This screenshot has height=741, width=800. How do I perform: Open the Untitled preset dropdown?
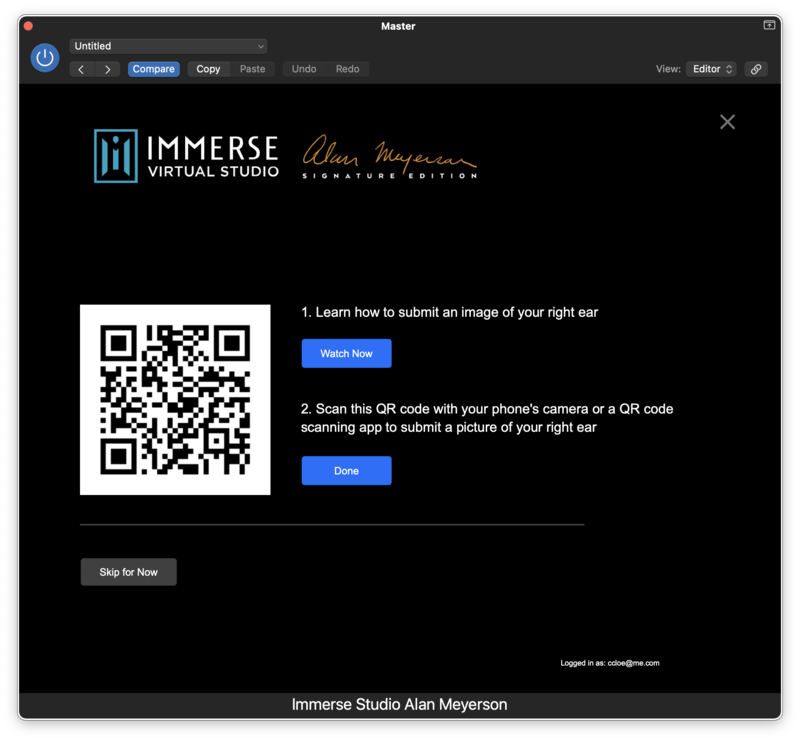coord(168,46)
